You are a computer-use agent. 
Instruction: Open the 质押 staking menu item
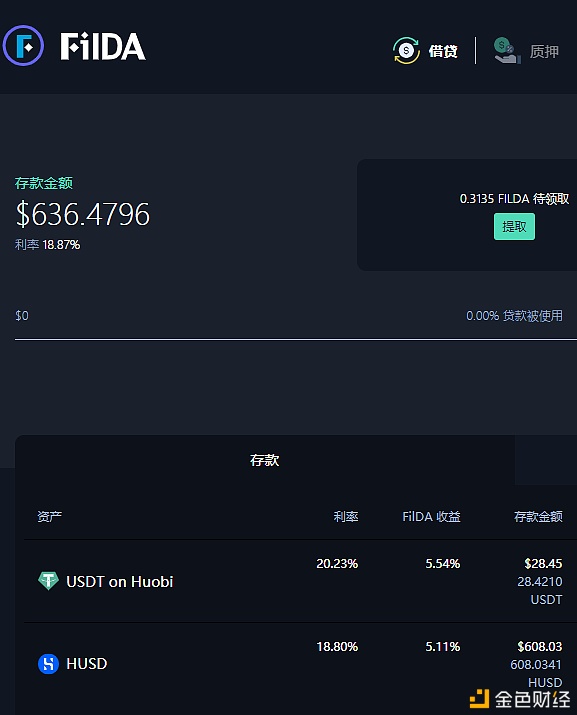544,52
